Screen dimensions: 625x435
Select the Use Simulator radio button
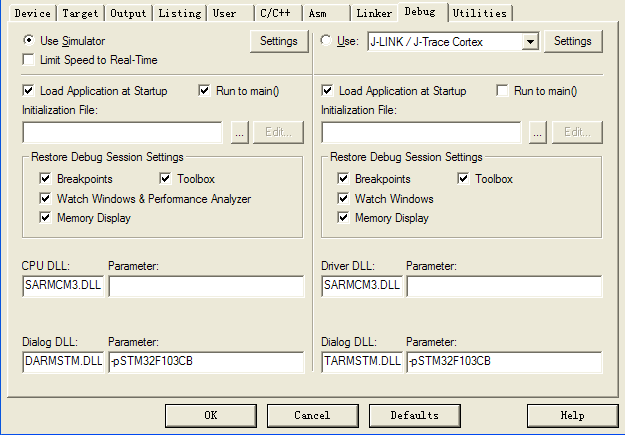click(29, 41)
